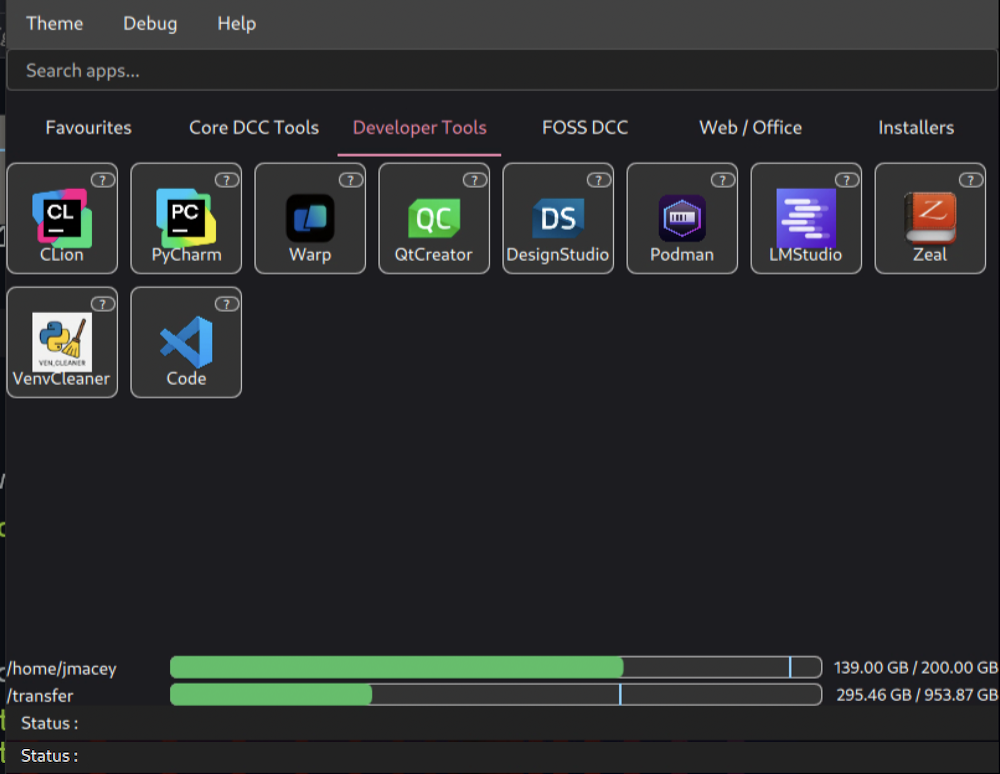Click the PyCharm label text
This screenshot has height=774, width=1000.
(x=186, y=255)
